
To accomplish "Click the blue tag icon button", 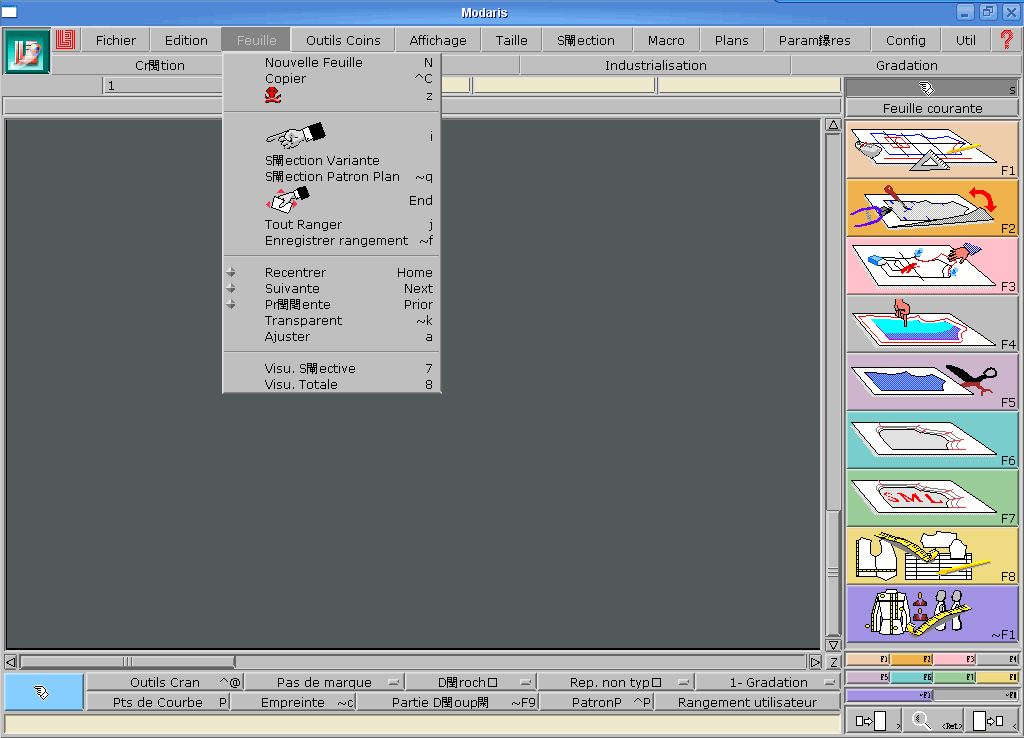I will 44,692.
